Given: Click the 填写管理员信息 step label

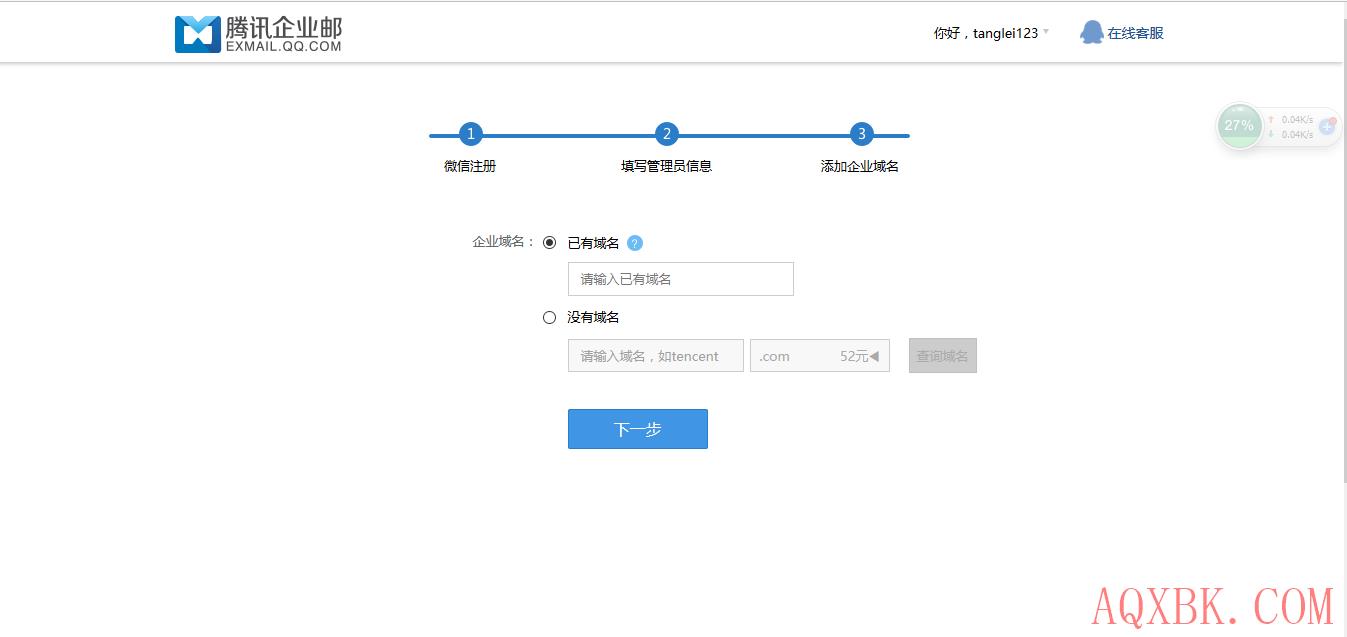Looking at the screenshot, I should click(x=666, y=166).
